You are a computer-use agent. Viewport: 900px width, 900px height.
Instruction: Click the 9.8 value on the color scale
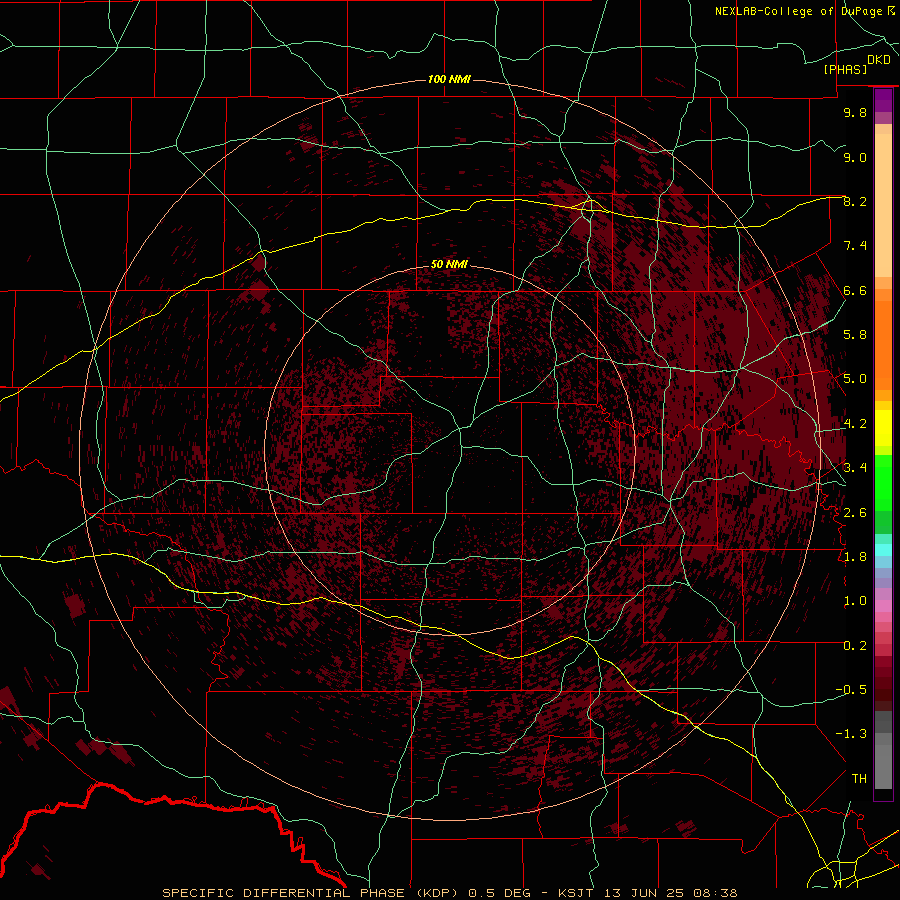[x=855, y=112]
